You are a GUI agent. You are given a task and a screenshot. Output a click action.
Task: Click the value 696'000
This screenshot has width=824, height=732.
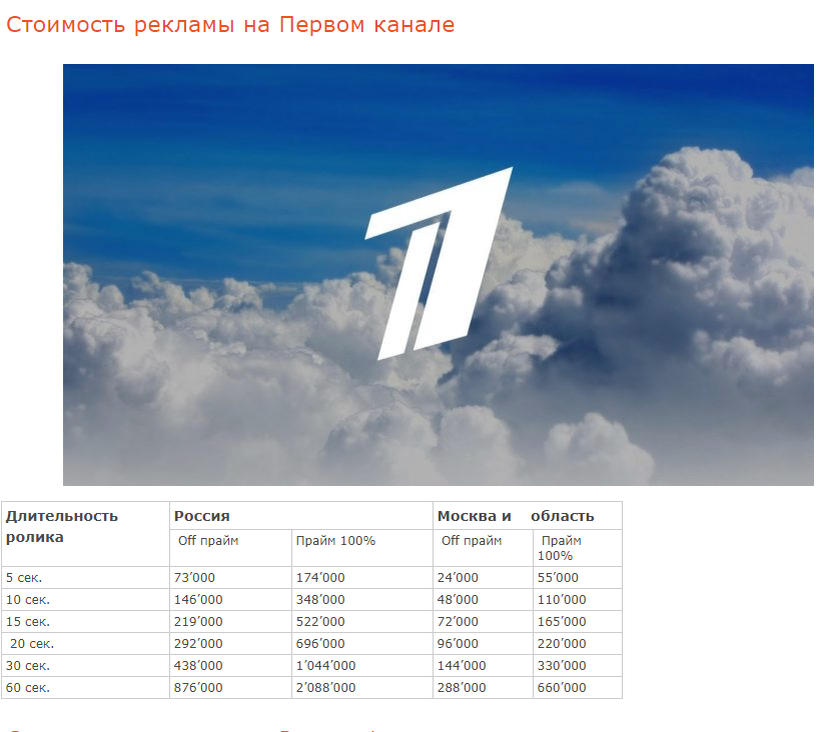click(320, 644)
